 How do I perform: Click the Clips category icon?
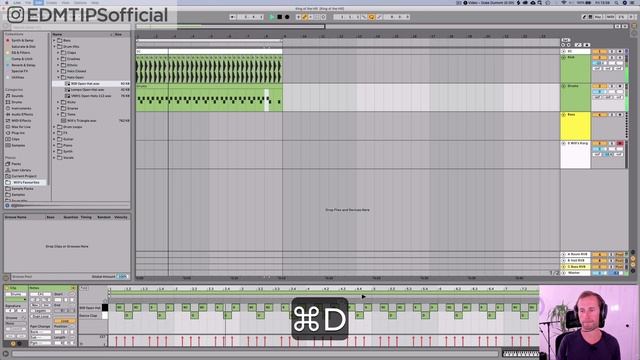click(8, 139)
